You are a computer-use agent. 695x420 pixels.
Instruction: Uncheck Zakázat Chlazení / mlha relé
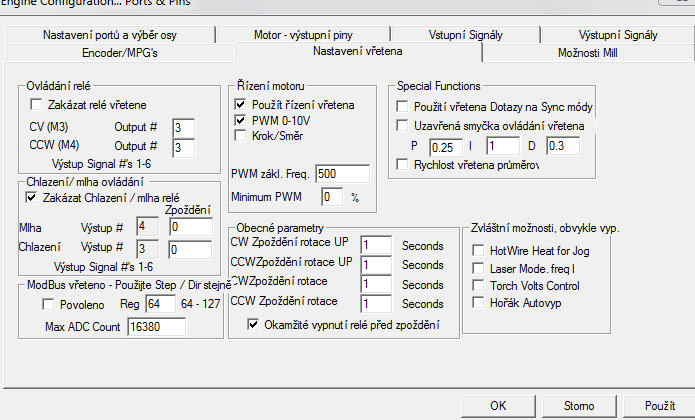pyautogui.click(x=31, y=198)
